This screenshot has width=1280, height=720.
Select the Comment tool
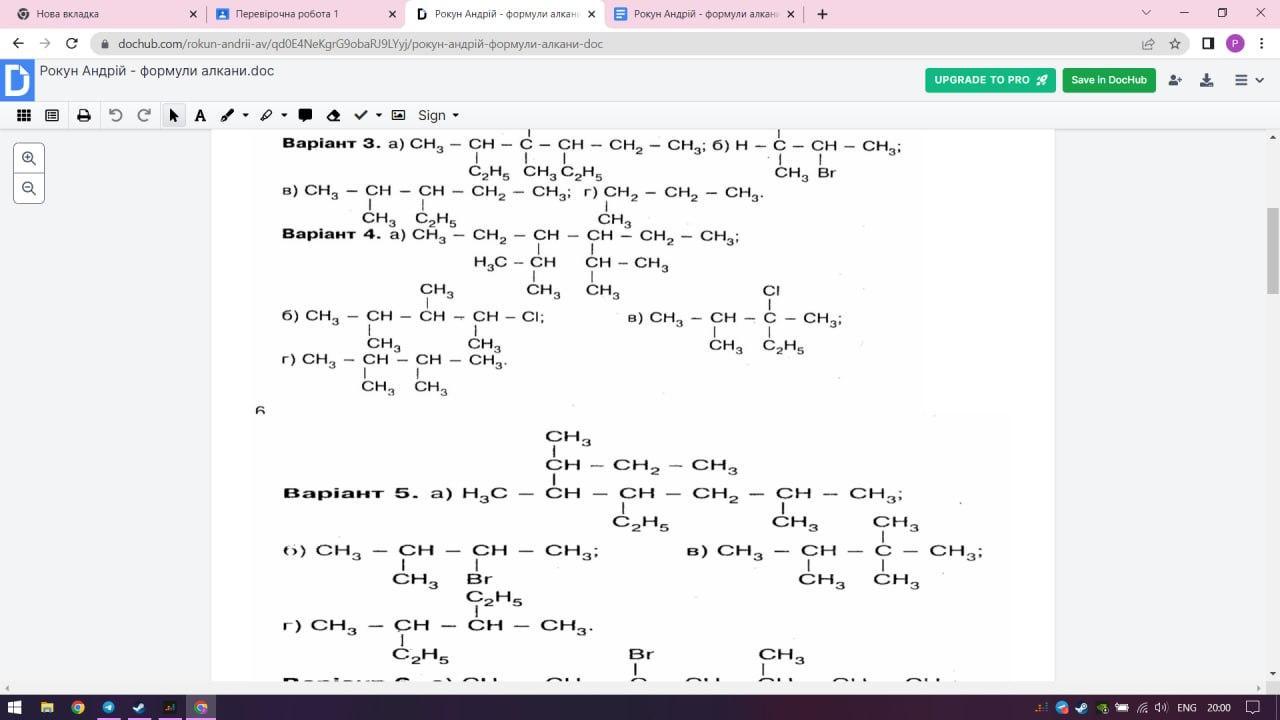tap(305, 115)
